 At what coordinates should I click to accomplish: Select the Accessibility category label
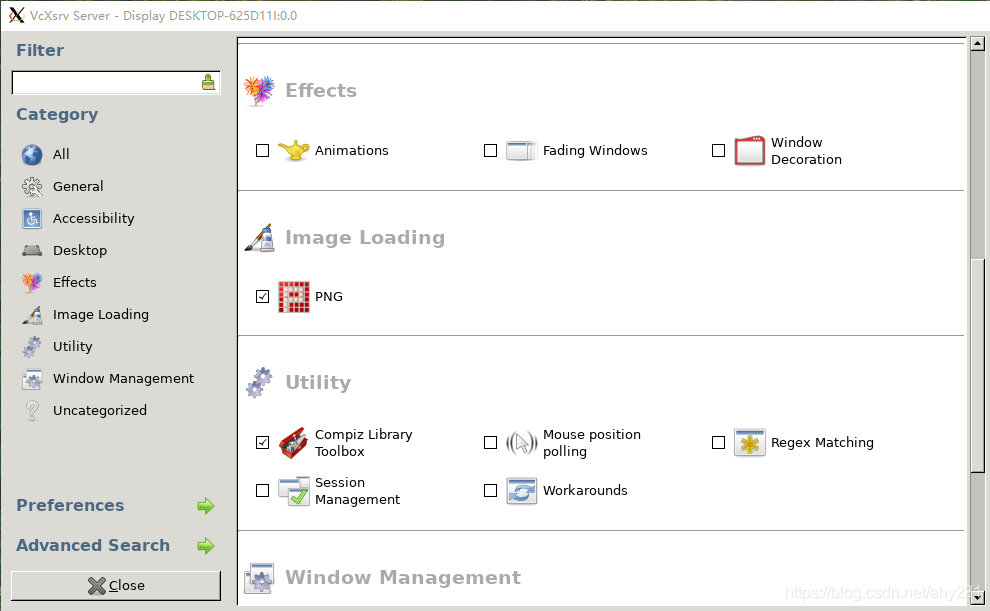click(x=93, y=218)
